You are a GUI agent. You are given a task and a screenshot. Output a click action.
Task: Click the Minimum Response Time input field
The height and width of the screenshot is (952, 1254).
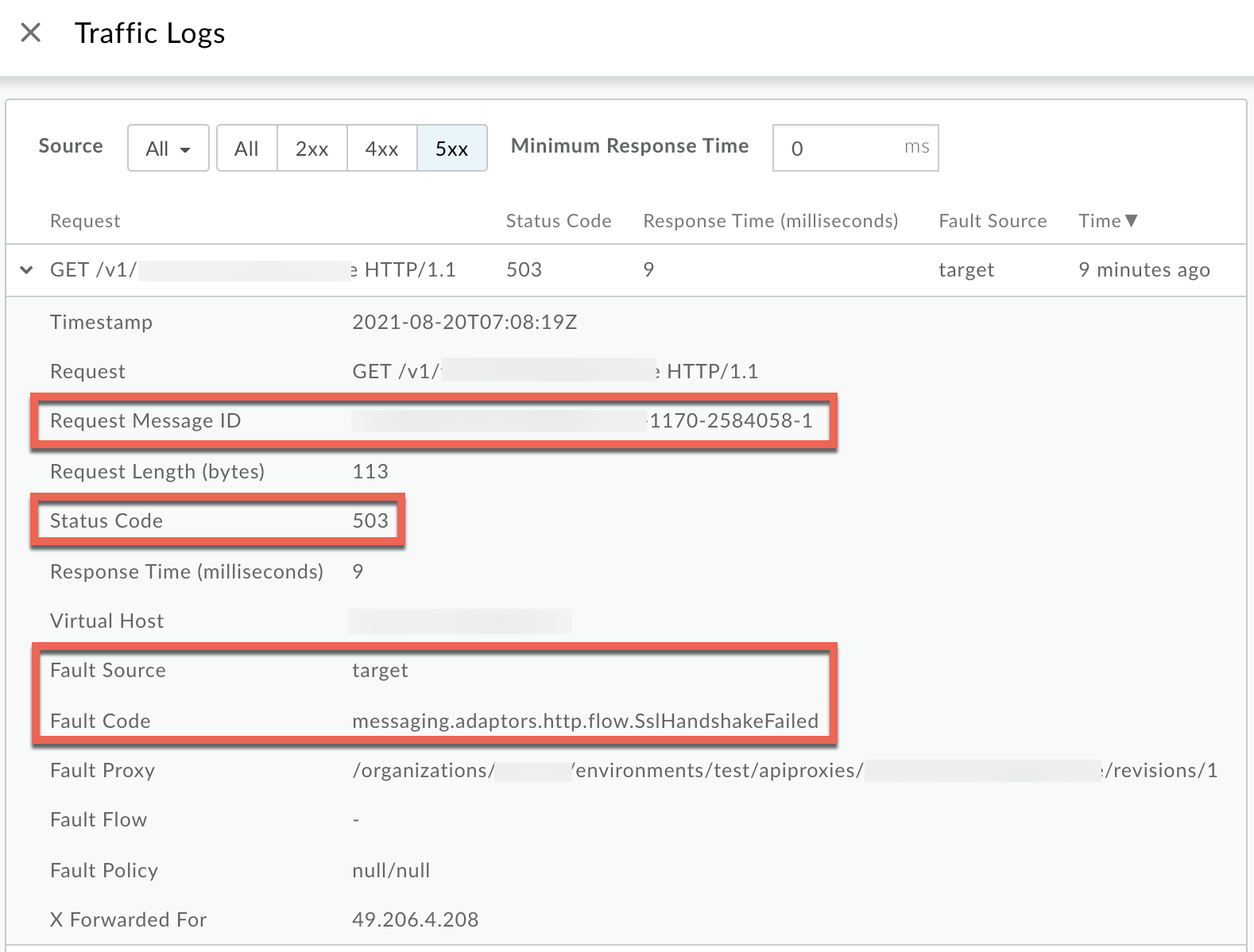pos(842,148)
